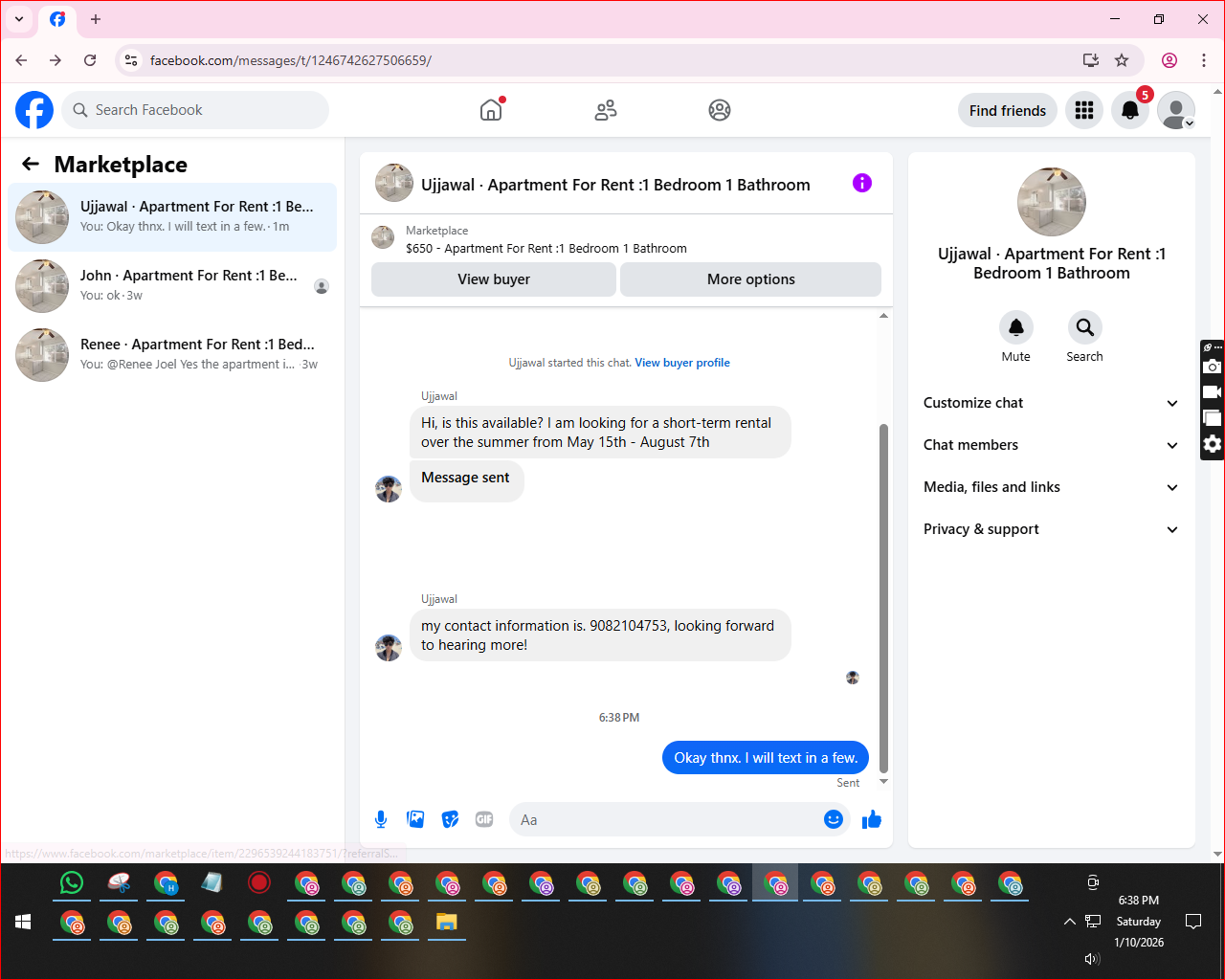Click the browser forward arrow
The height and width of the screenshot is (980, 1225).
click(x=56, y=60)
